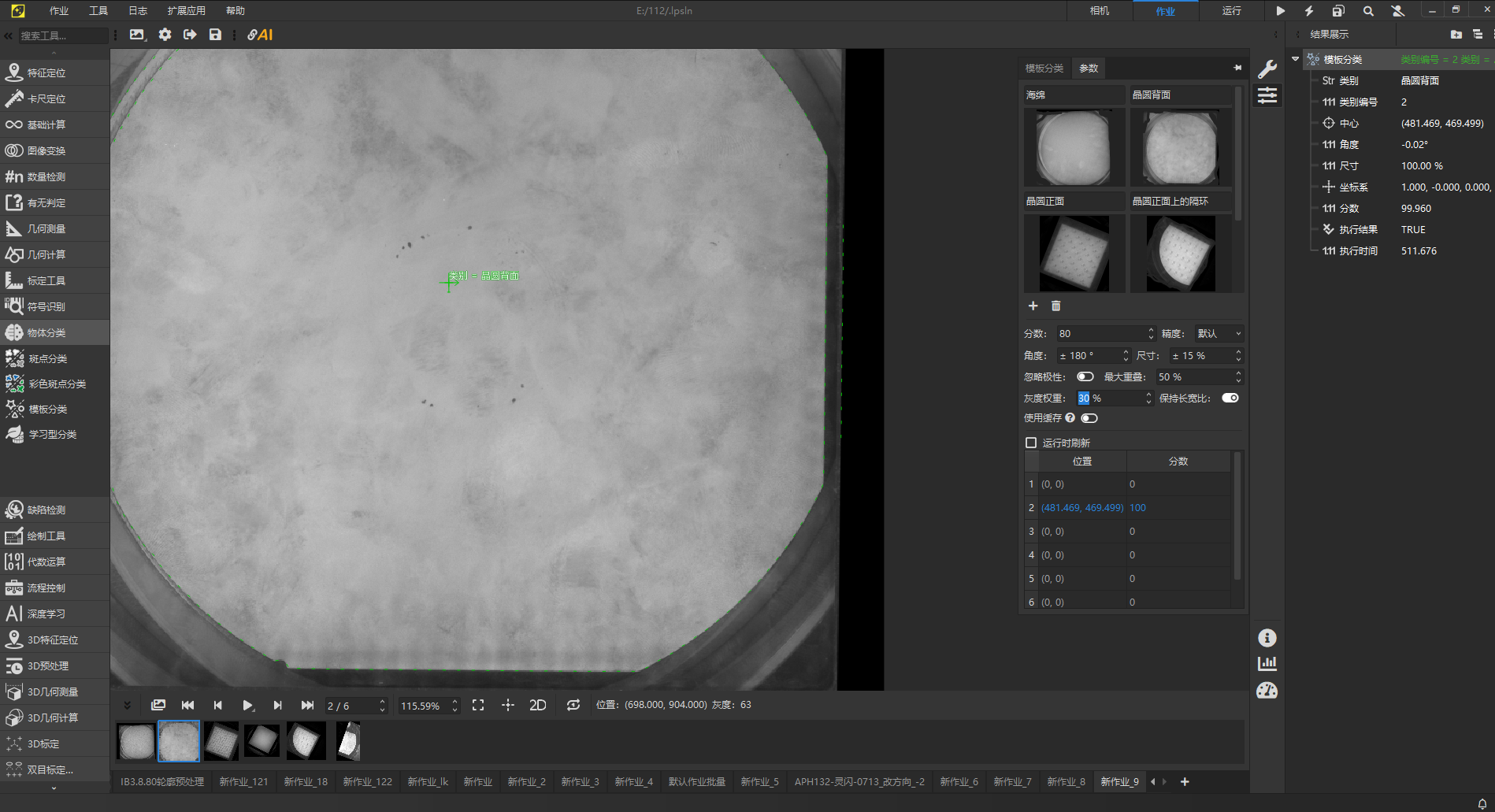Select 深度学习 in the left tool list
This screenshot has width=1495, height=812.
click(54, 614)
